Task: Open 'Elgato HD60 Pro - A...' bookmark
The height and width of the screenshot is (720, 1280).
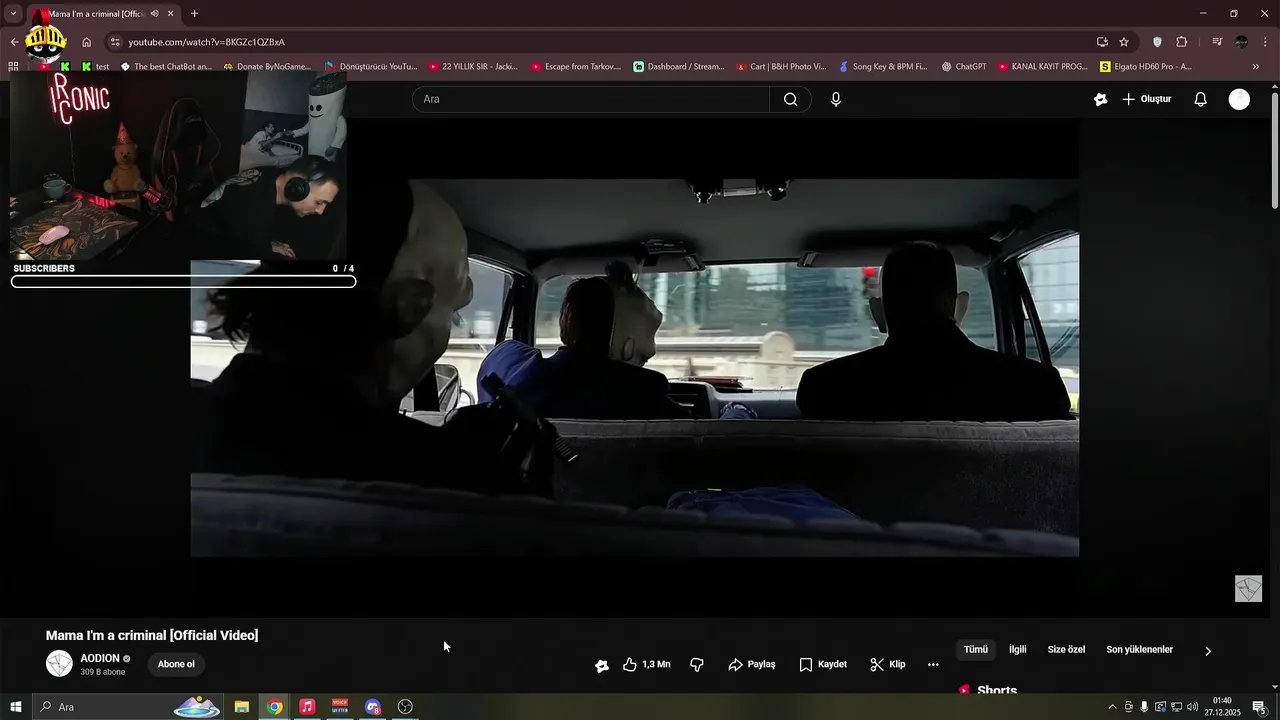Action: pos(1146,67)
